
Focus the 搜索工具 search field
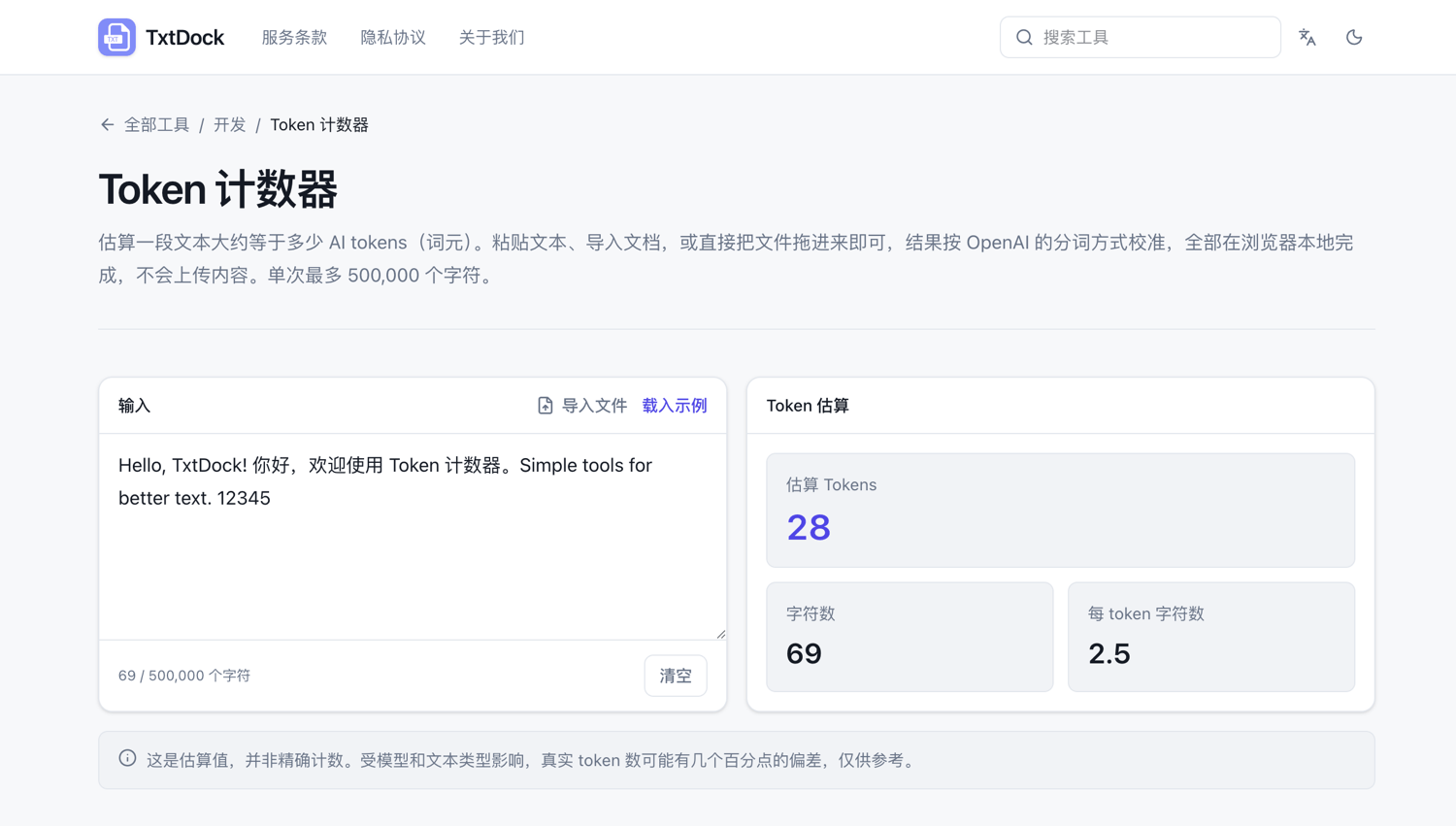1141,37
